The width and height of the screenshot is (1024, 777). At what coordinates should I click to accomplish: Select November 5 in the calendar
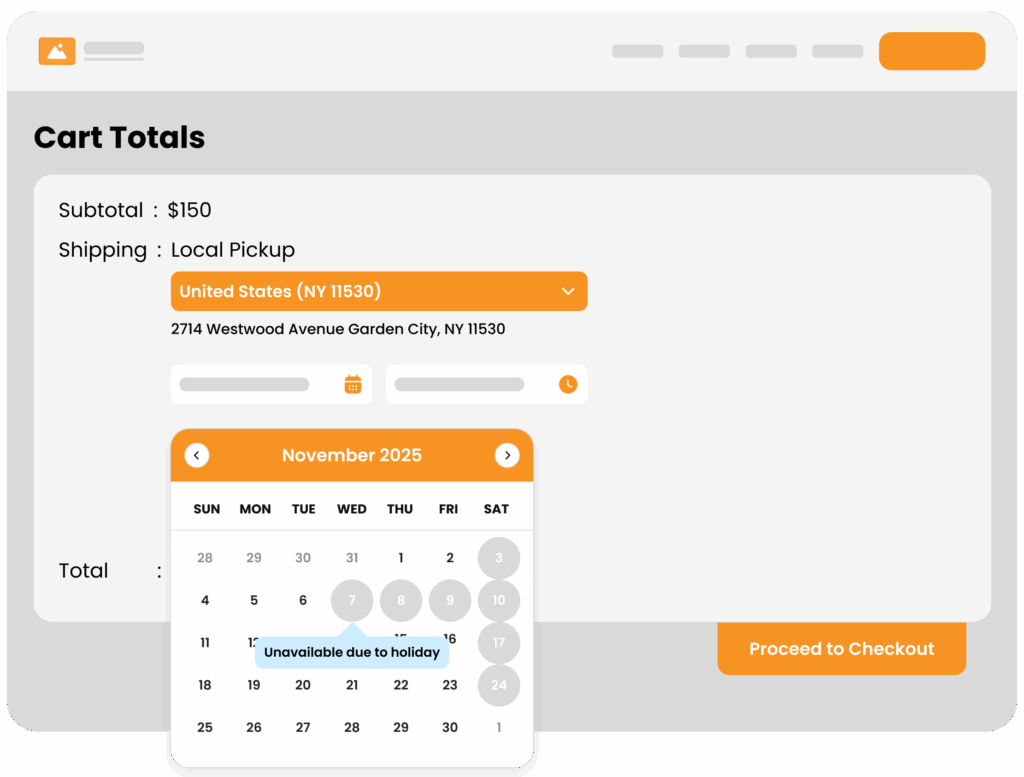pyautogui.click(x=254, y=600)
